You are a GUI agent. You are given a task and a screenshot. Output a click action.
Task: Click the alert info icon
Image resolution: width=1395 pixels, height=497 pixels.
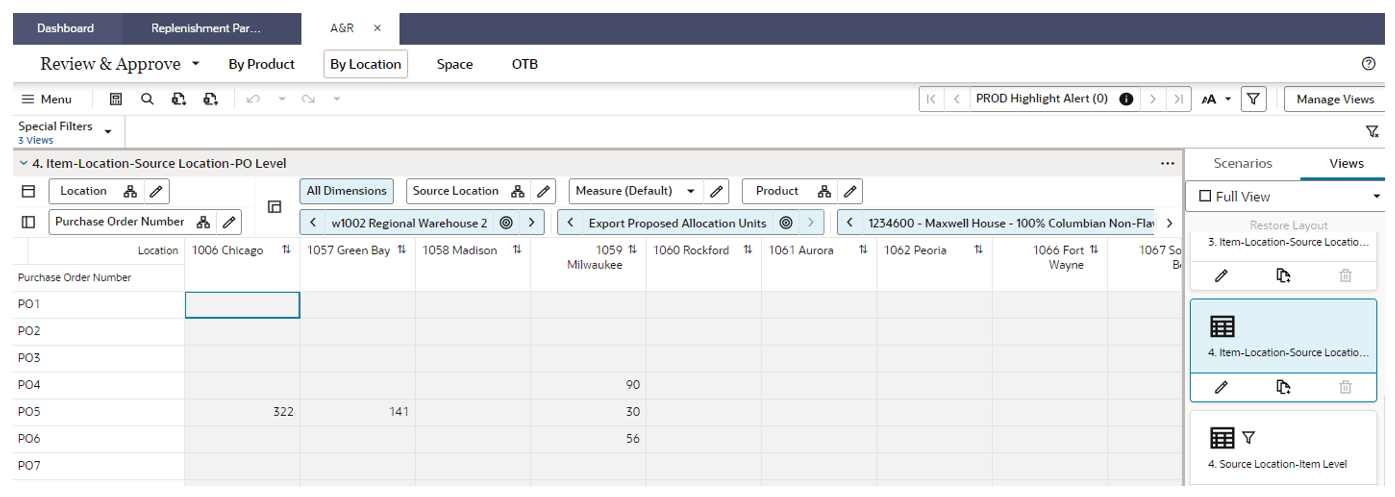(x=1126, y=99)
